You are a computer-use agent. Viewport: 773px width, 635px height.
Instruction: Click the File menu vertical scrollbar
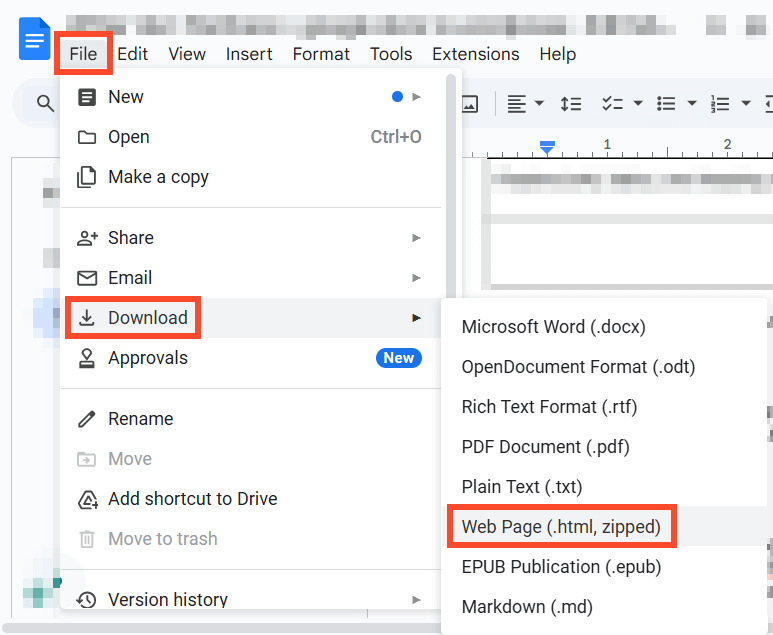tap(451, 187)
